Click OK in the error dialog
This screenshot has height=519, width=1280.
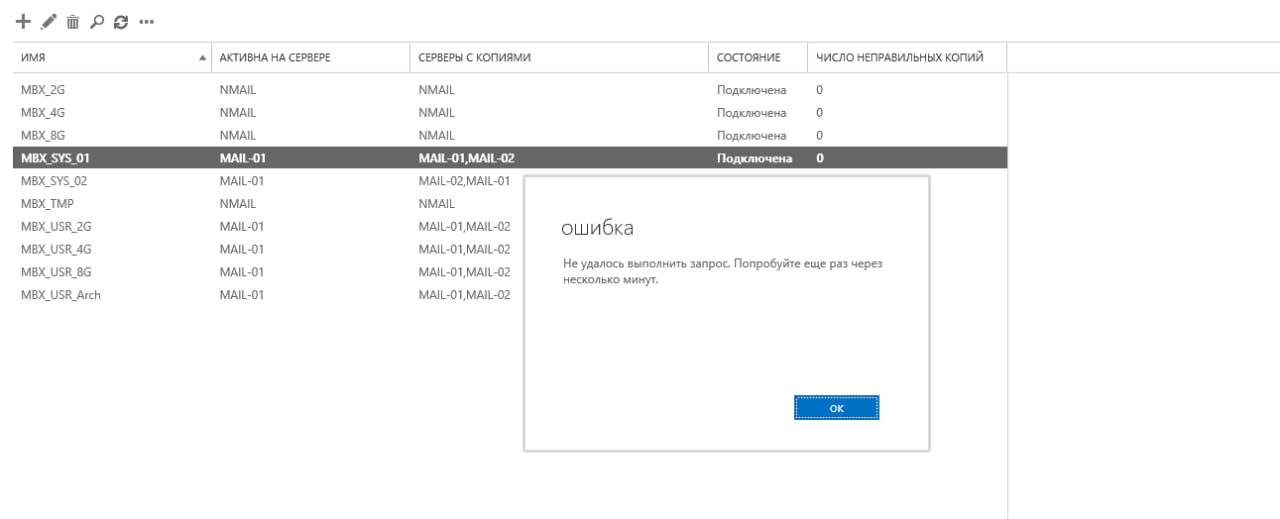click(x=837, y=408)
